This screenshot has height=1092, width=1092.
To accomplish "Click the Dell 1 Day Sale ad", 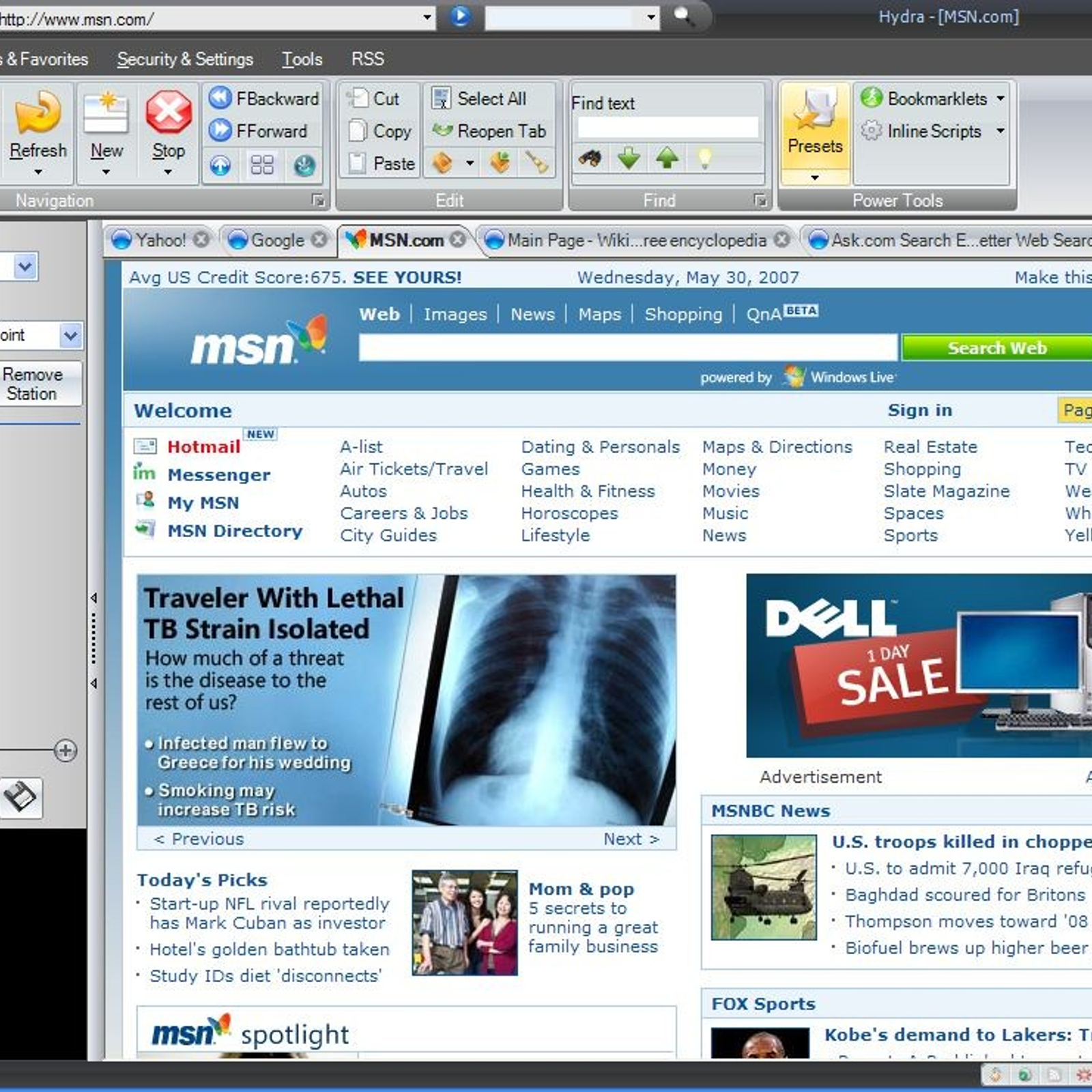I will 919,665.
